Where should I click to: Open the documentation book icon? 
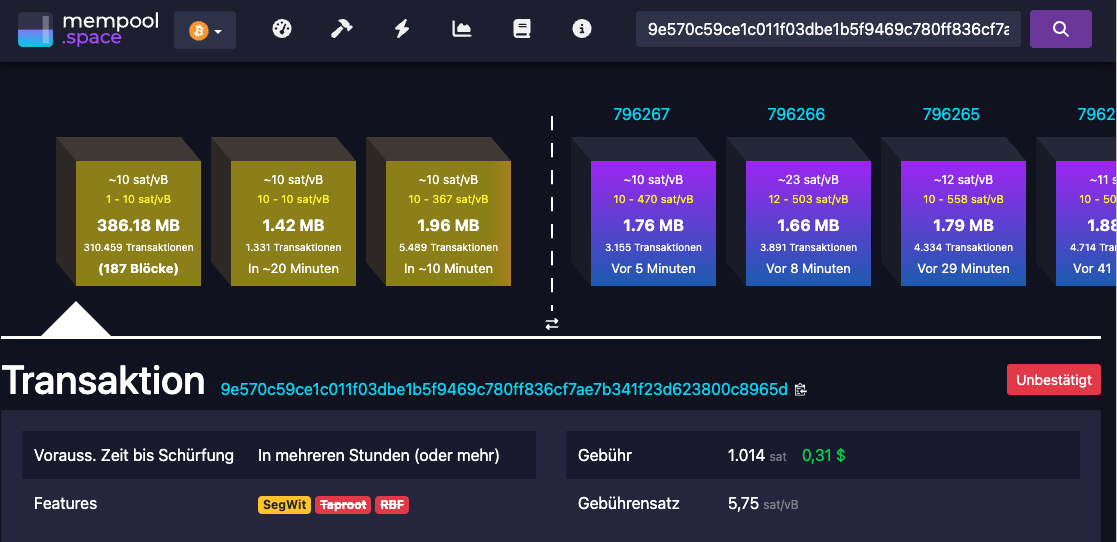[521, 29]
